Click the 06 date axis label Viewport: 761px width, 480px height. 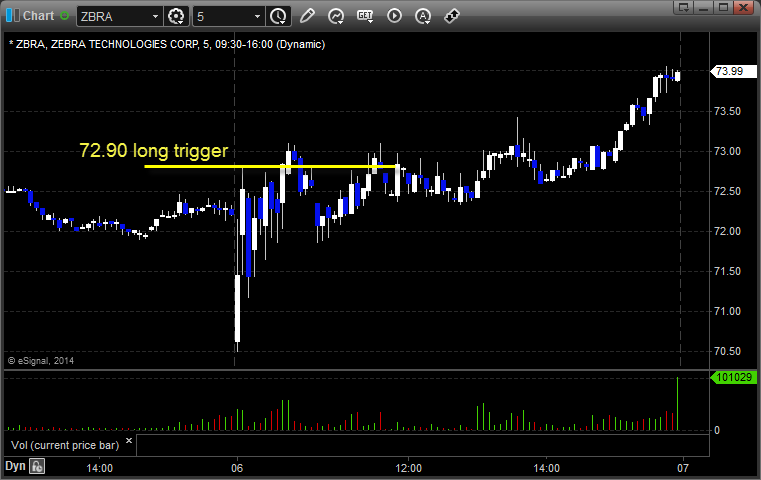pos(237,468)
